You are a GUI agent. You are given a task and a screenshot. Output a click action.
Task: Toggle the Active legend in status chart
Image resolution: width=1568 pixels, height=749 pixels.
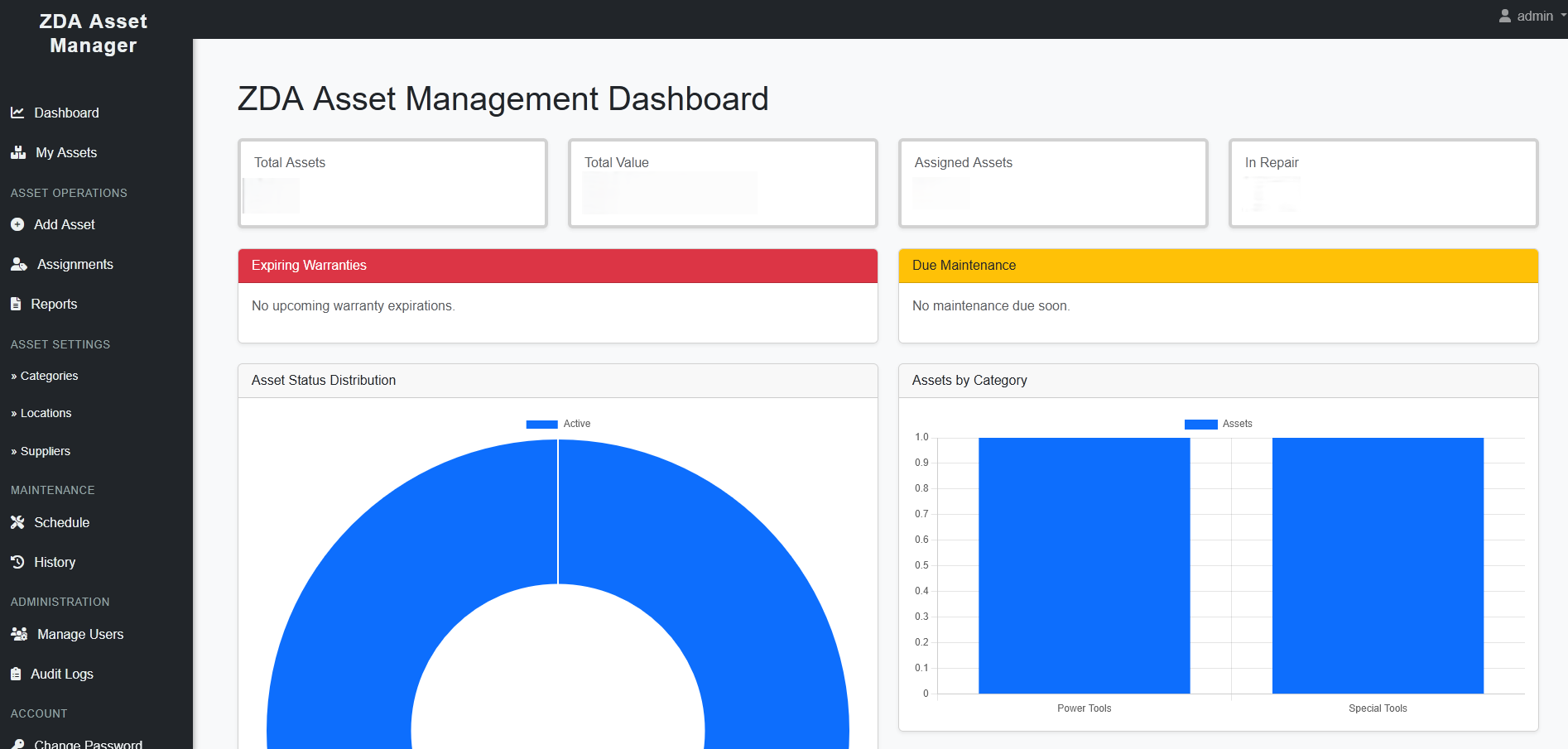[x=558, y=423]
